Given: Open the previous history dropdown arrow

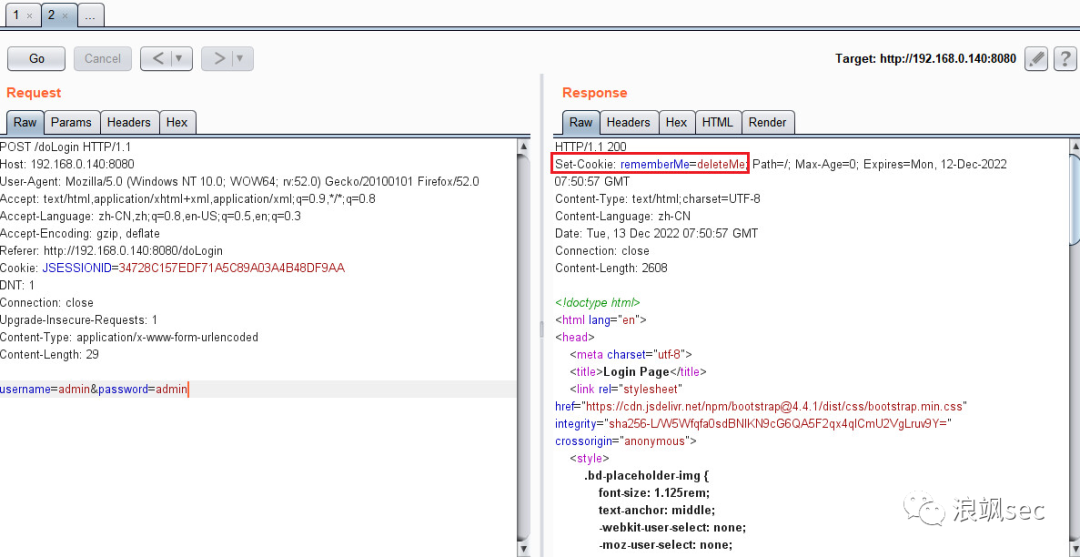Looking at the screenshot, I should 181,59.
